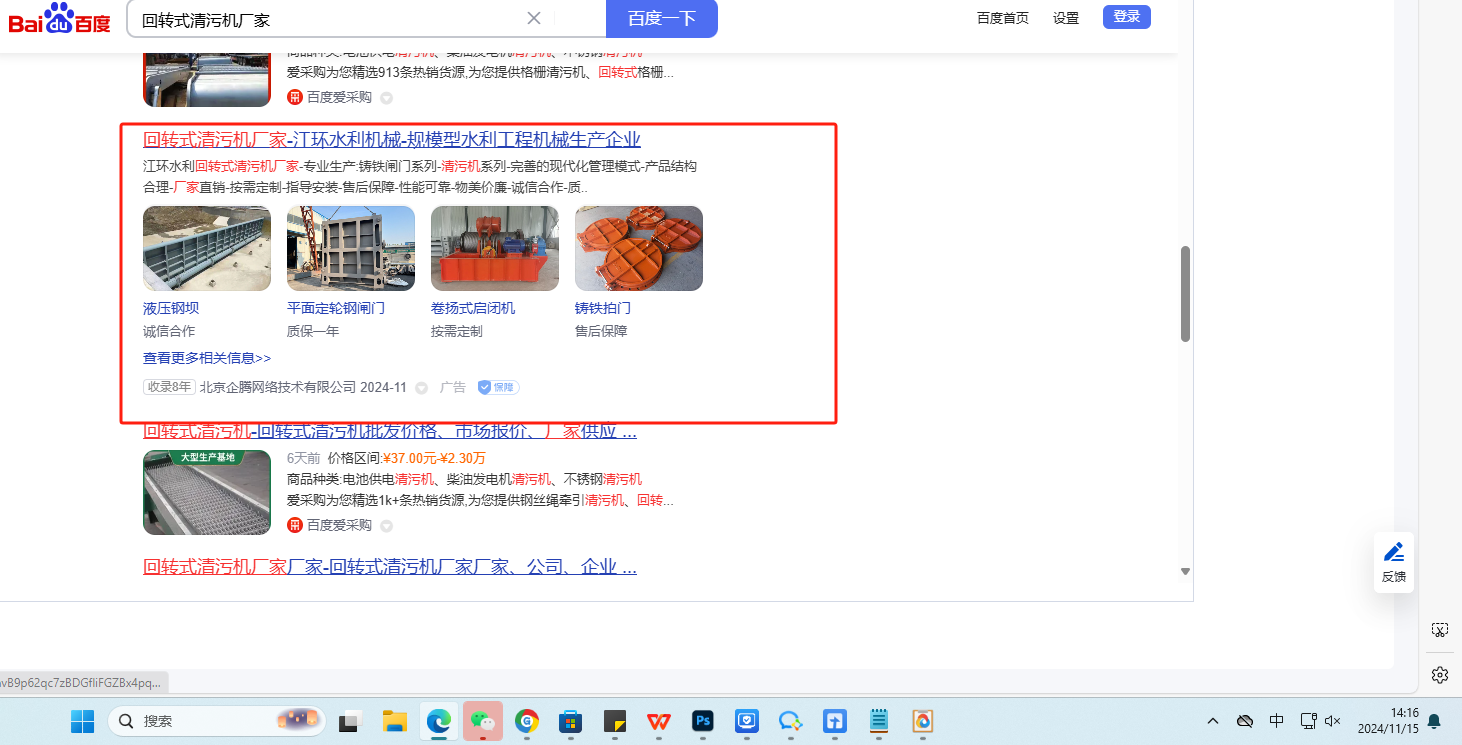Screen dimensions: 1462x745
Task: Click the 百度爱采购 label under 价格区间 result
Action: (339, 525)
